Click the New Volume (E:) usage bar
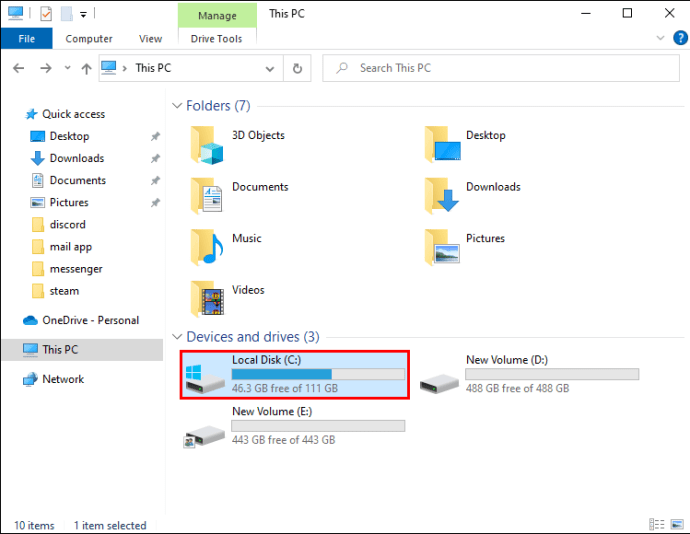This screenshot has width=690, height=534. pyautogui.click(x=318, y=426)
